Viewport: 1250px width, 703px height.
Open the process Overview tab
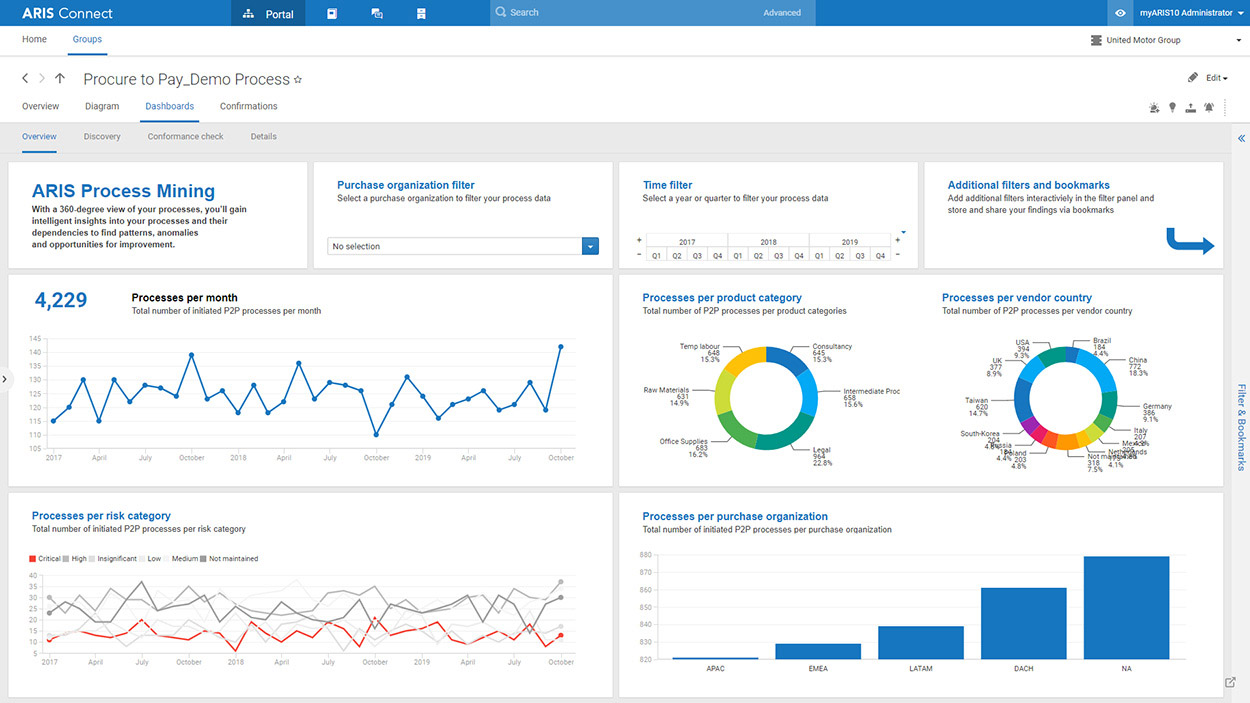[41, 106]
